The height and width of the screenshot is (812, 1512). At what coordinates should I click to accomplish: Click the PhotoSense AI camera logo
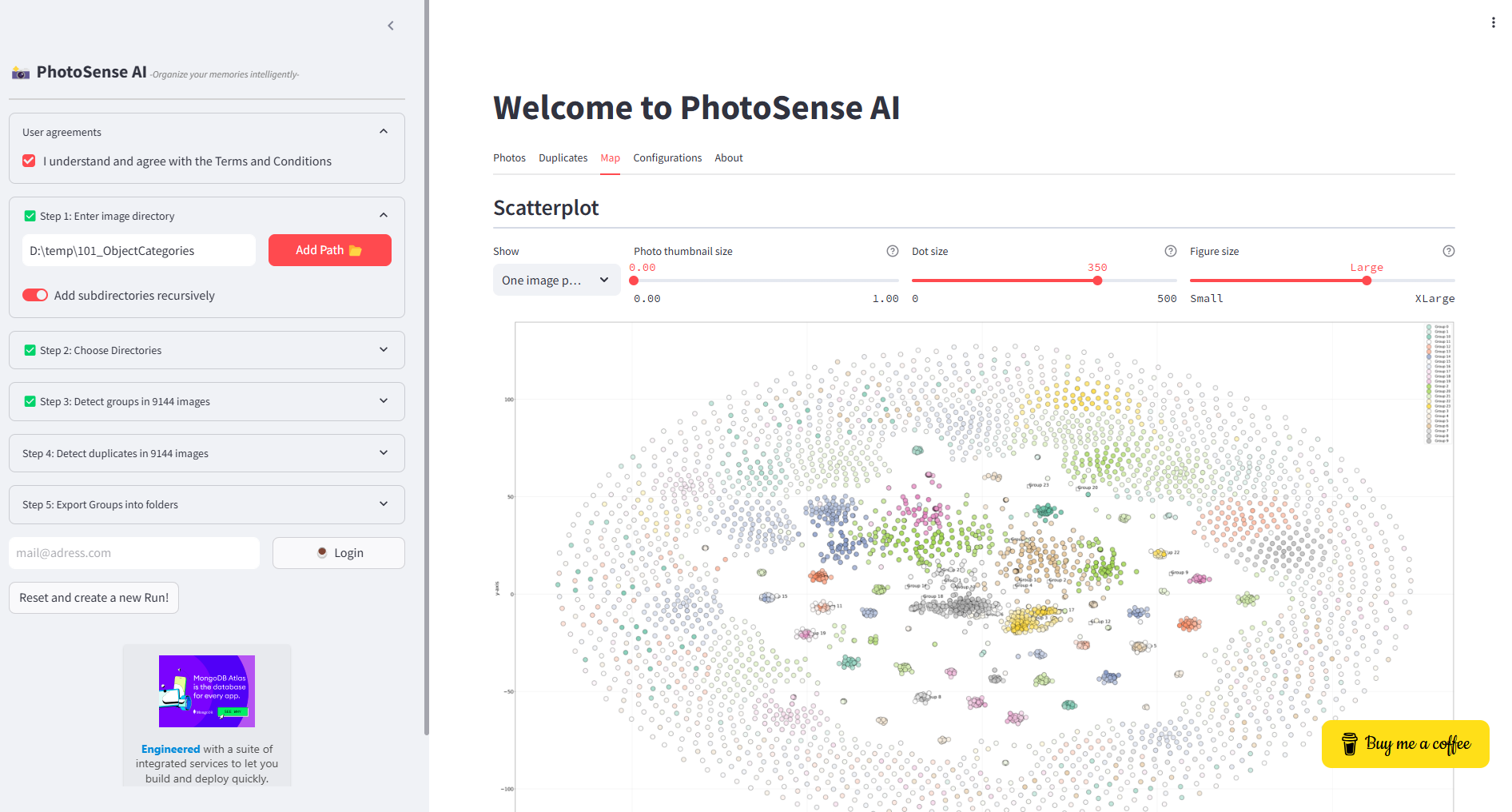tap(21, 74)
